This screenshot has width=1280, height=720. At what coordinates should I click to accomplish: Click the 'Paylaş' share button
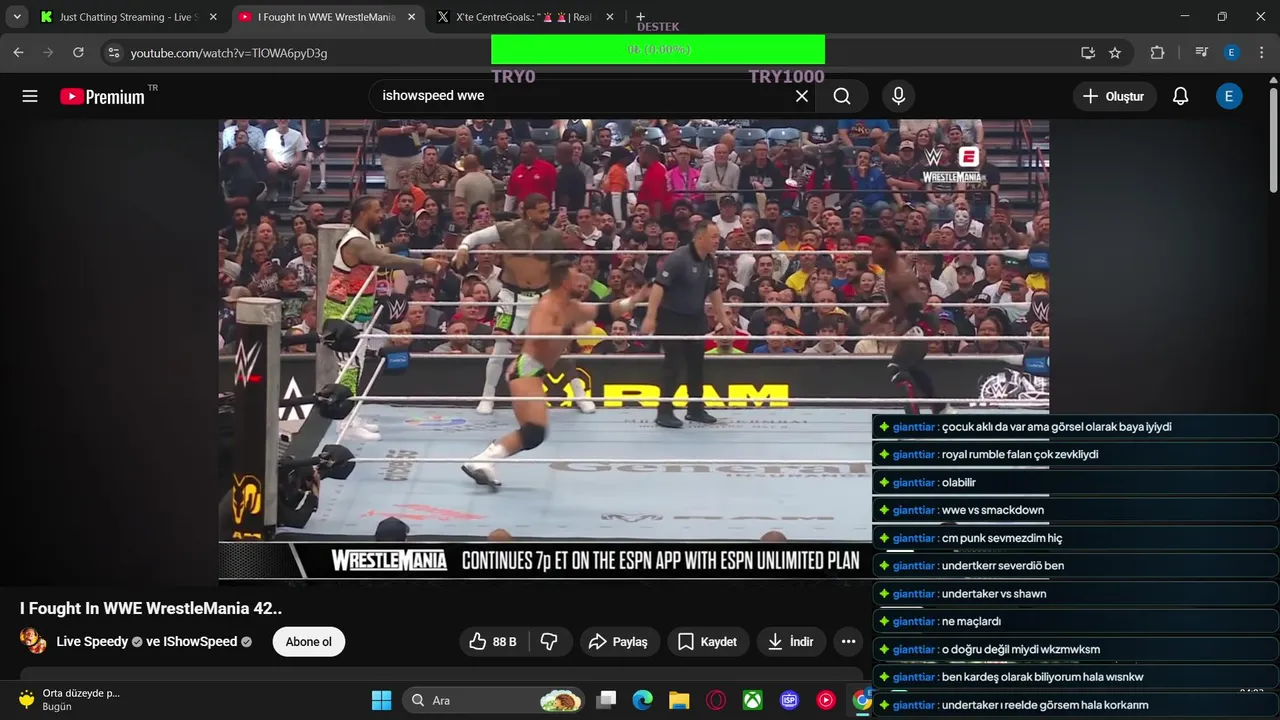618,642
